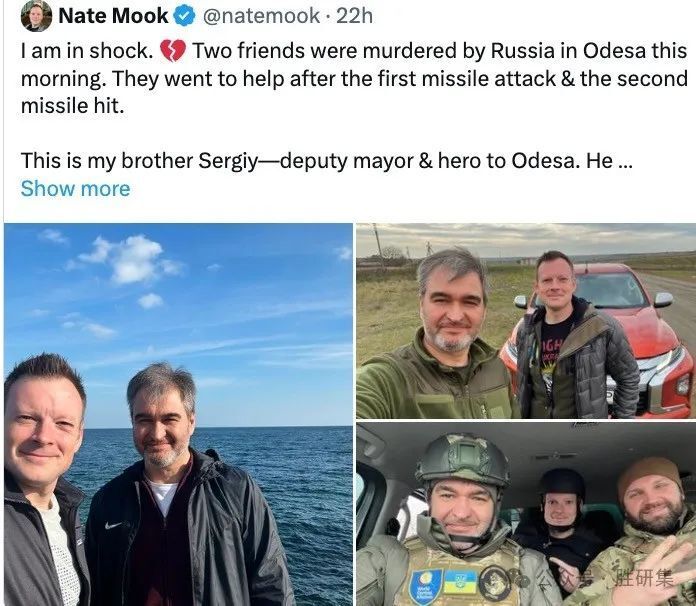Open Nate Mook's profile avatar
Viewport: 696px width, 606px height.
(x=36, y=16)
